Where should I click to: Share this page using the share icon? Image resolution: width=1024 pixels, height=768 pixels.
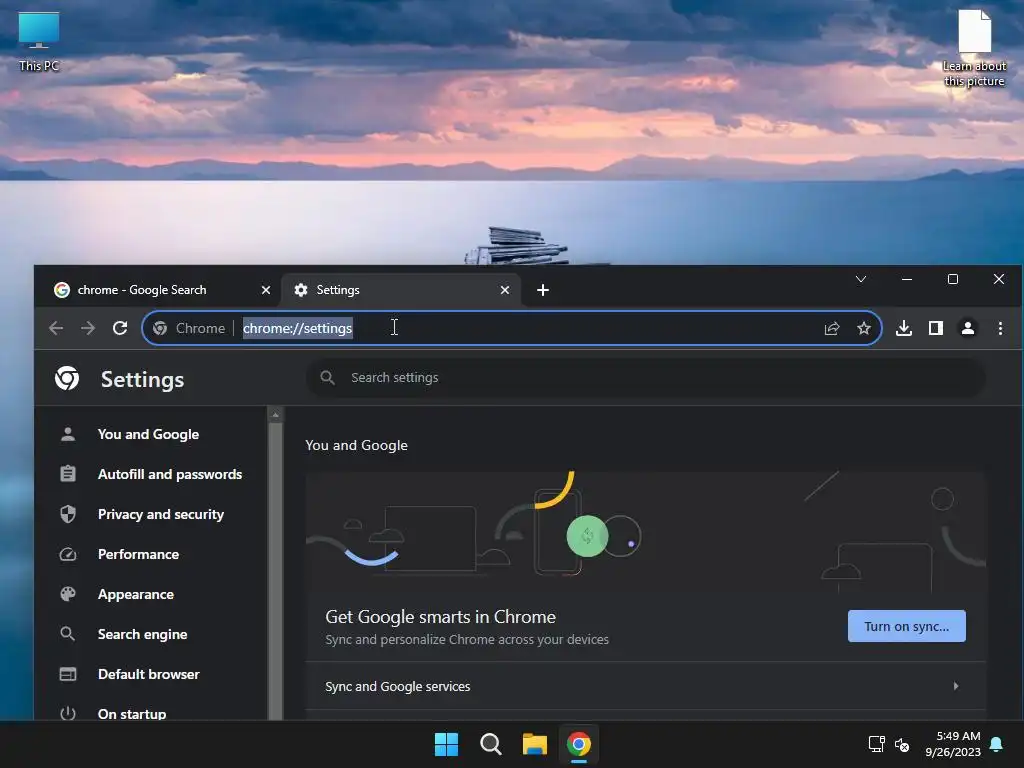click(831, 328)
